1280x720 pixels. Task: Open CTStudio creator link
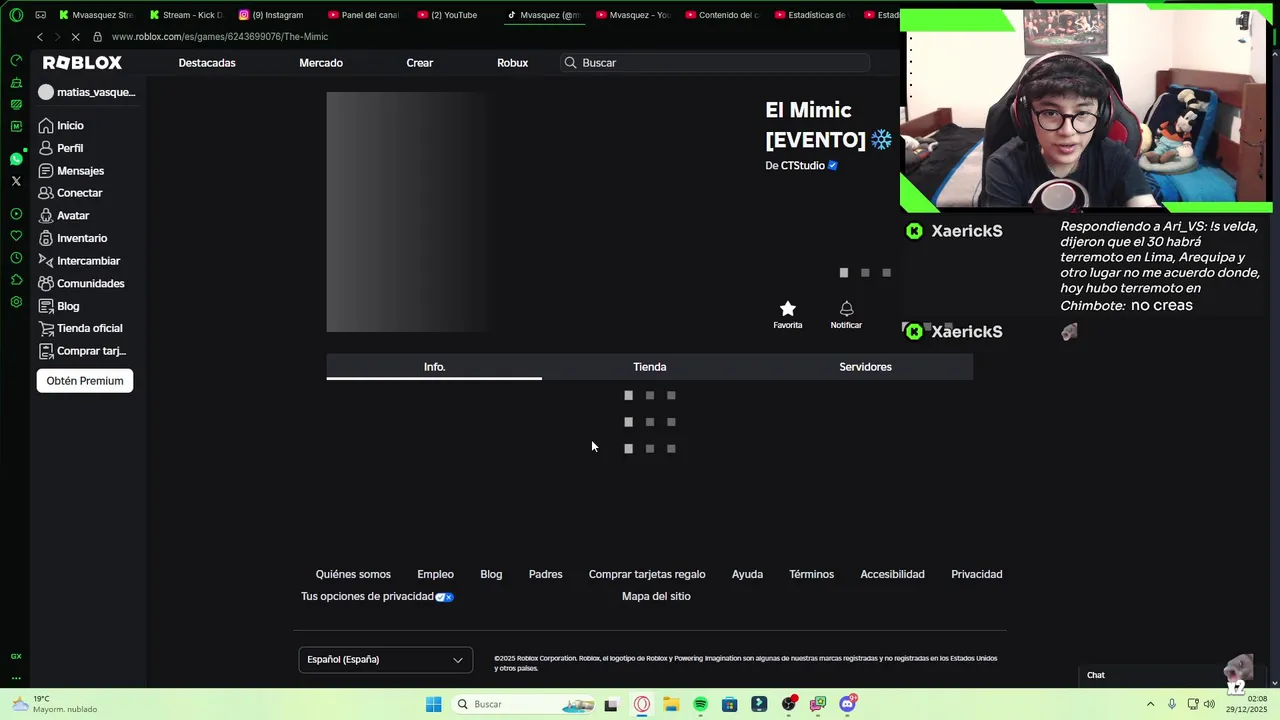[803, 166]
